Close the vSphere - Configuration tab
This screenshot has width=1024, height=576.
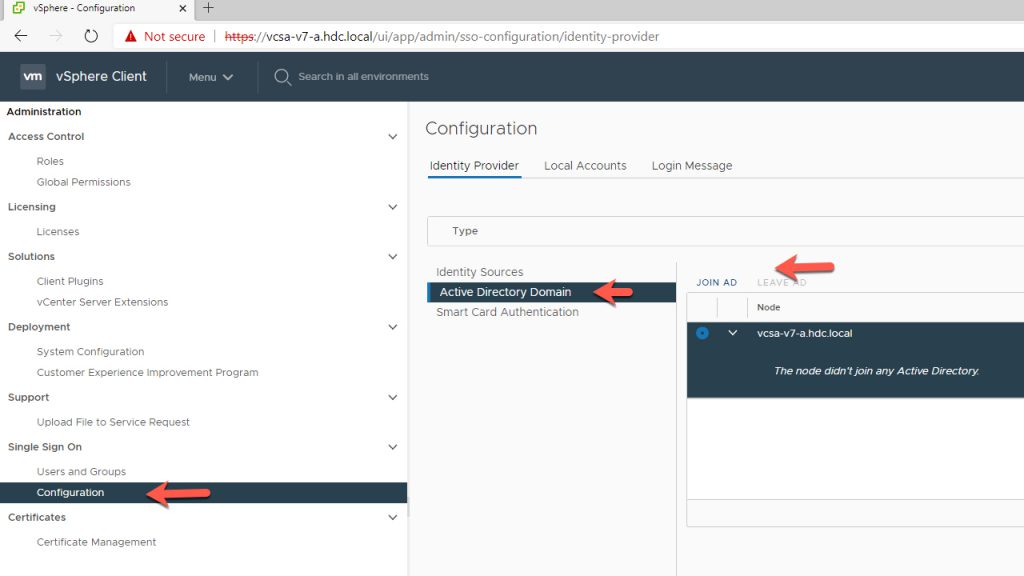[x=183, y=8]
